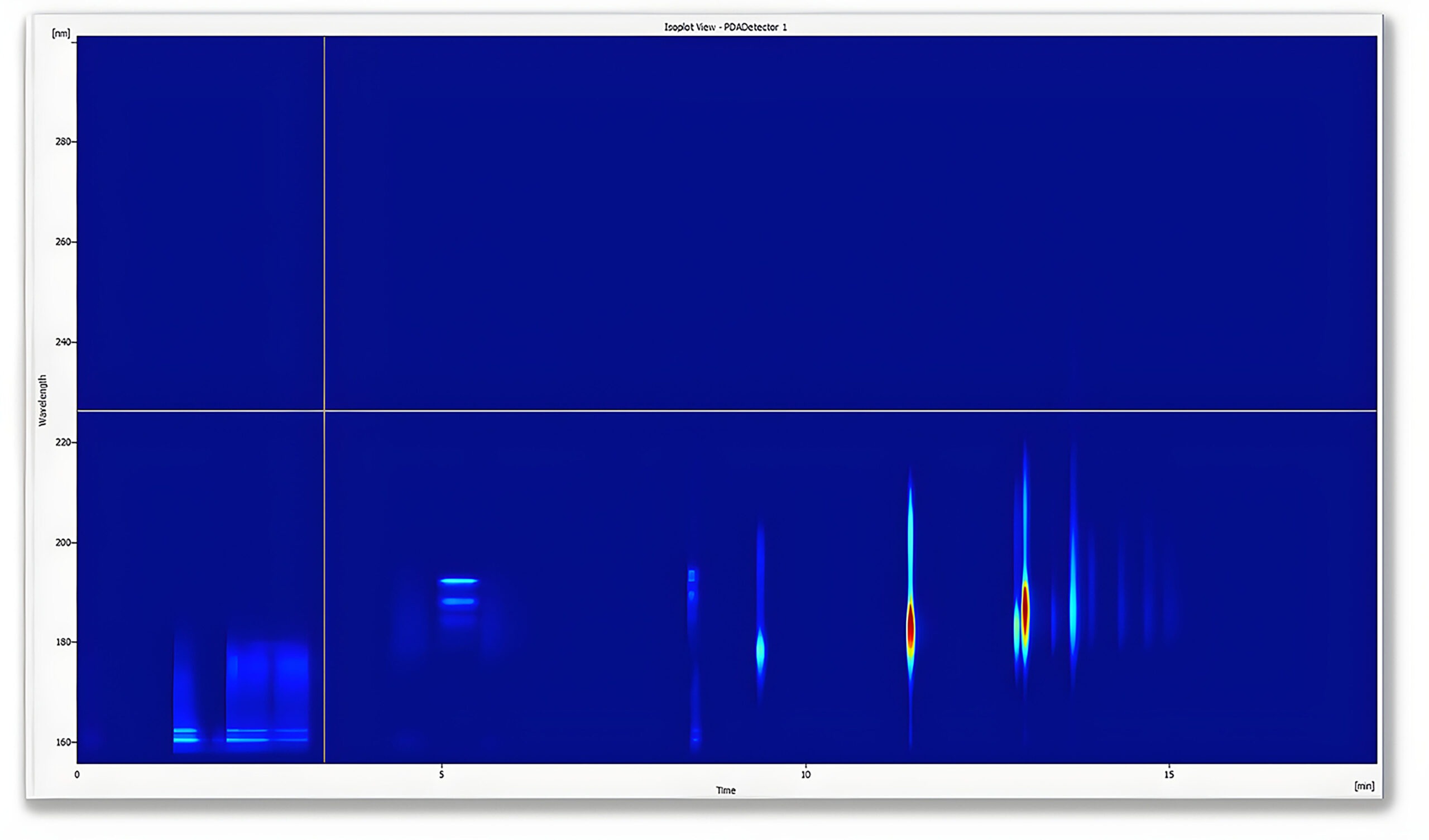Click the Time axis label

point(725,790)
